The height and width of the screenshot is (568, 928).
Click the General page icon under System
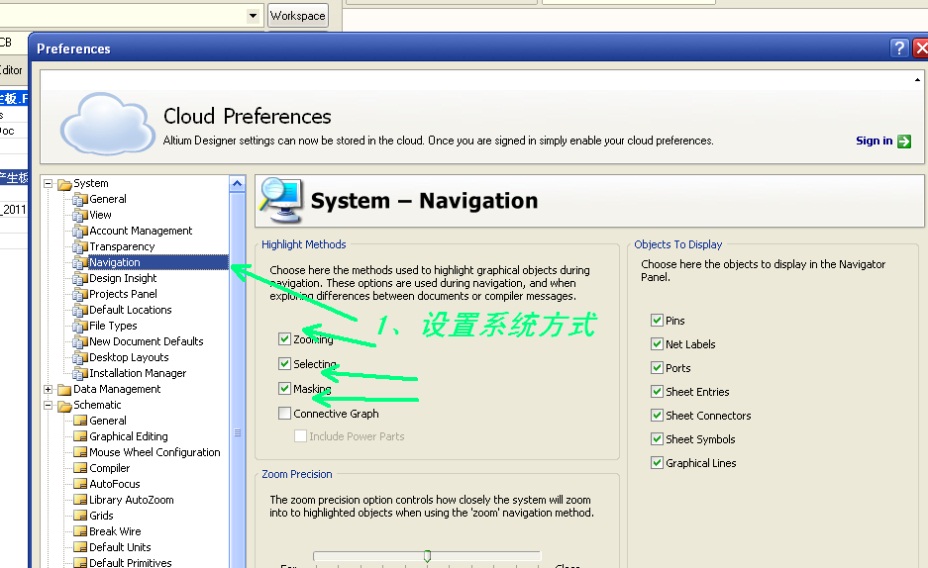[x=80, y=199]
